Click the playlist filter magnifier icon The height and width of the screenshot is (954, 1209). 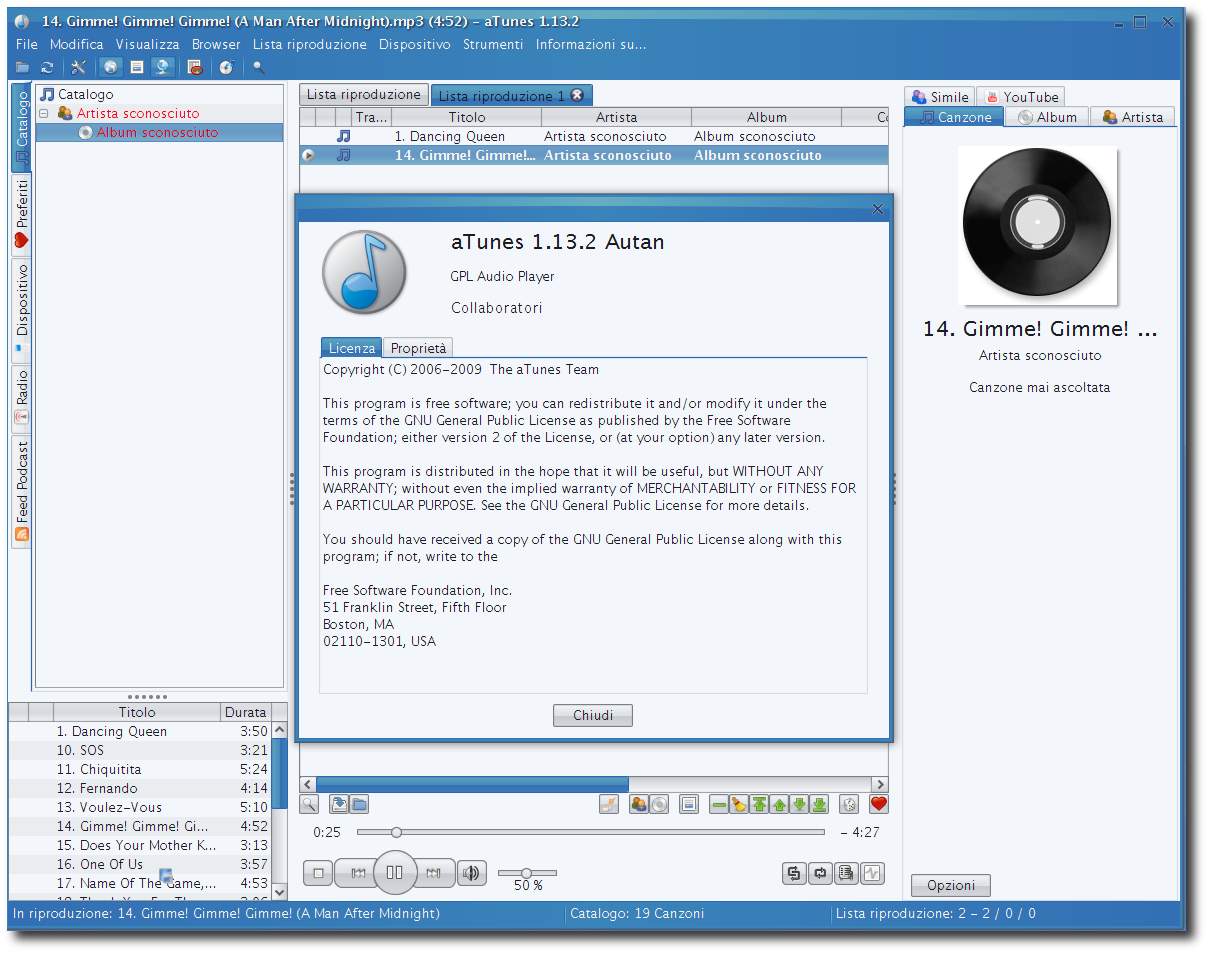click(310, 804)
